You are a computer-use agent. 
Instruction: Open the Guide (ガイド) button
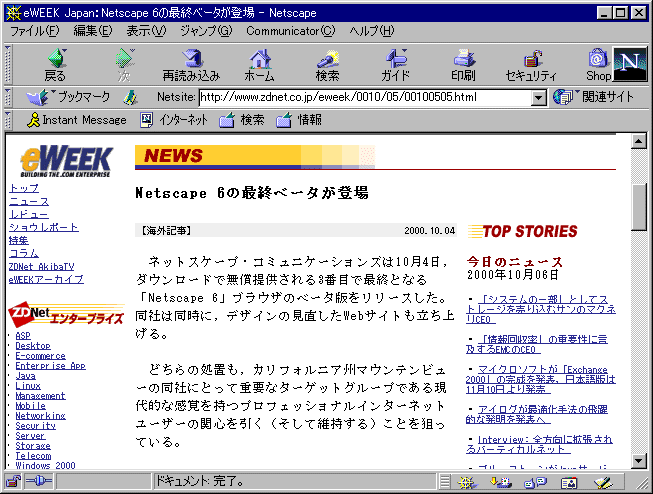tap(395, 65)
